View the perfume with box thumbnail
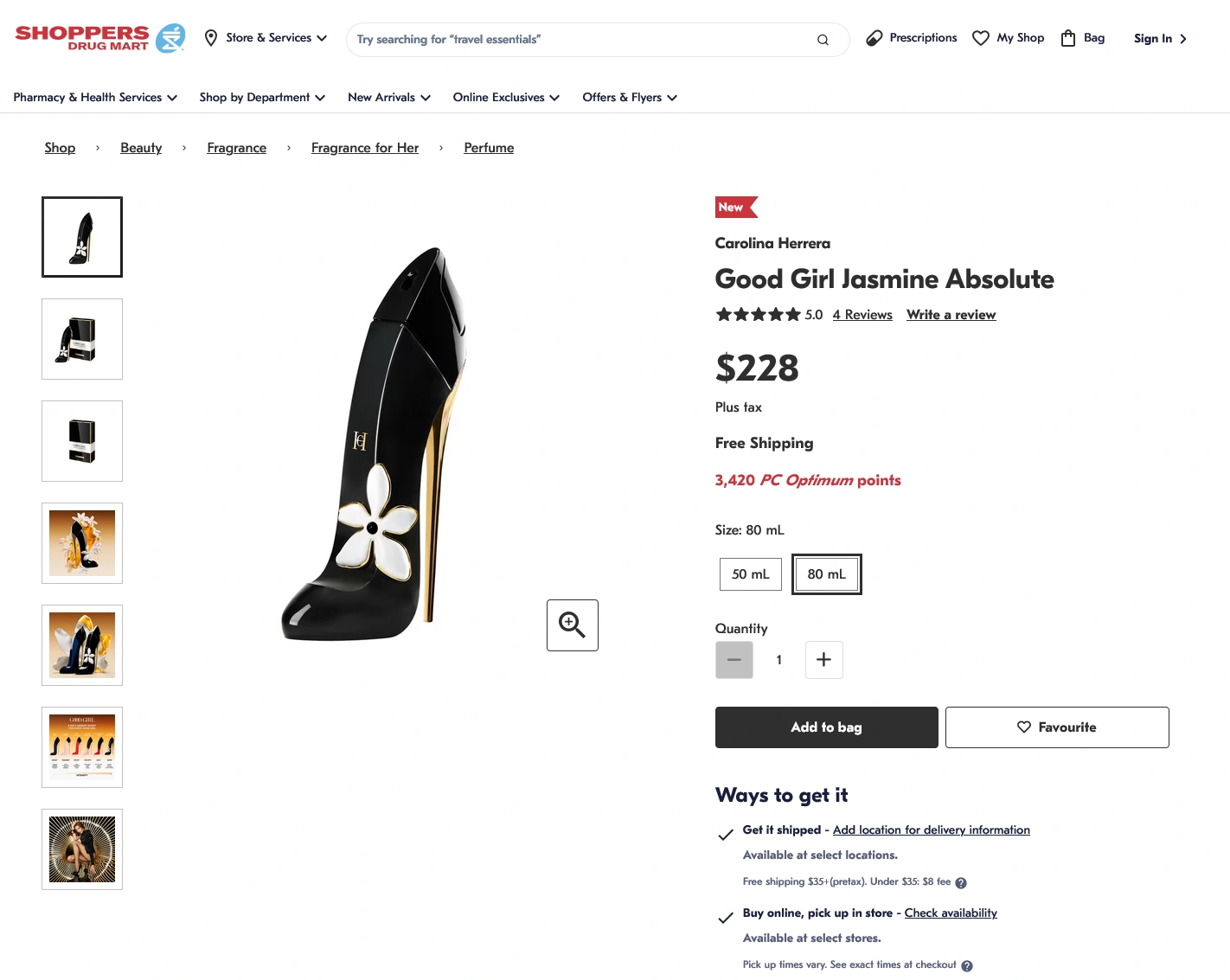1230x980 pixels. tap(82, 339)
